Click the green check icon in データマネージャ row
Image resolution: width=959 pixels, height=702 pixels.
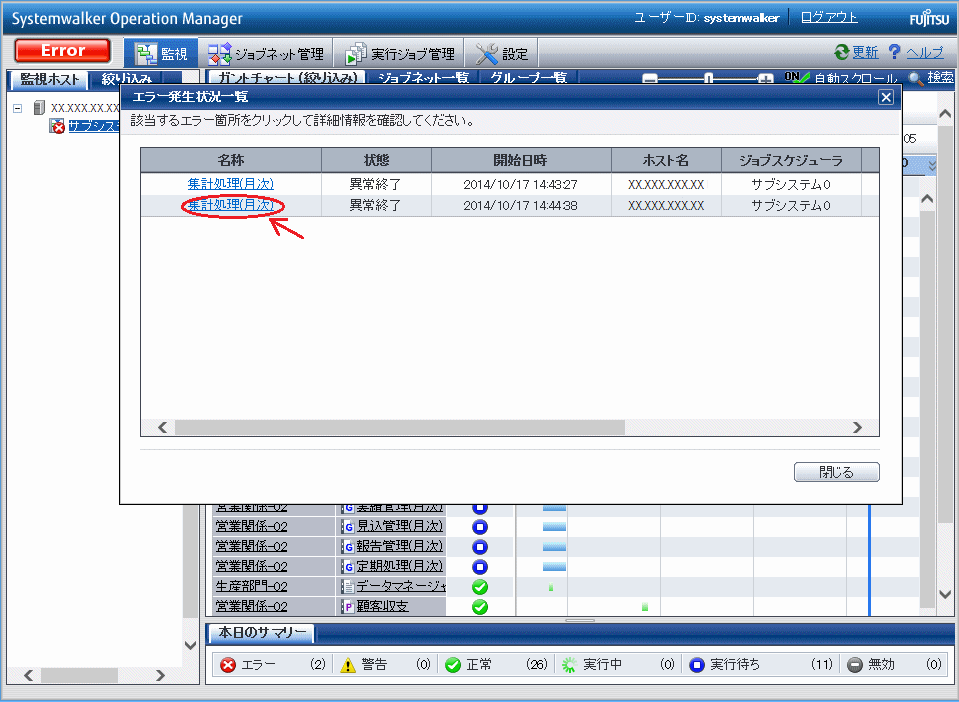click(480, 587)
